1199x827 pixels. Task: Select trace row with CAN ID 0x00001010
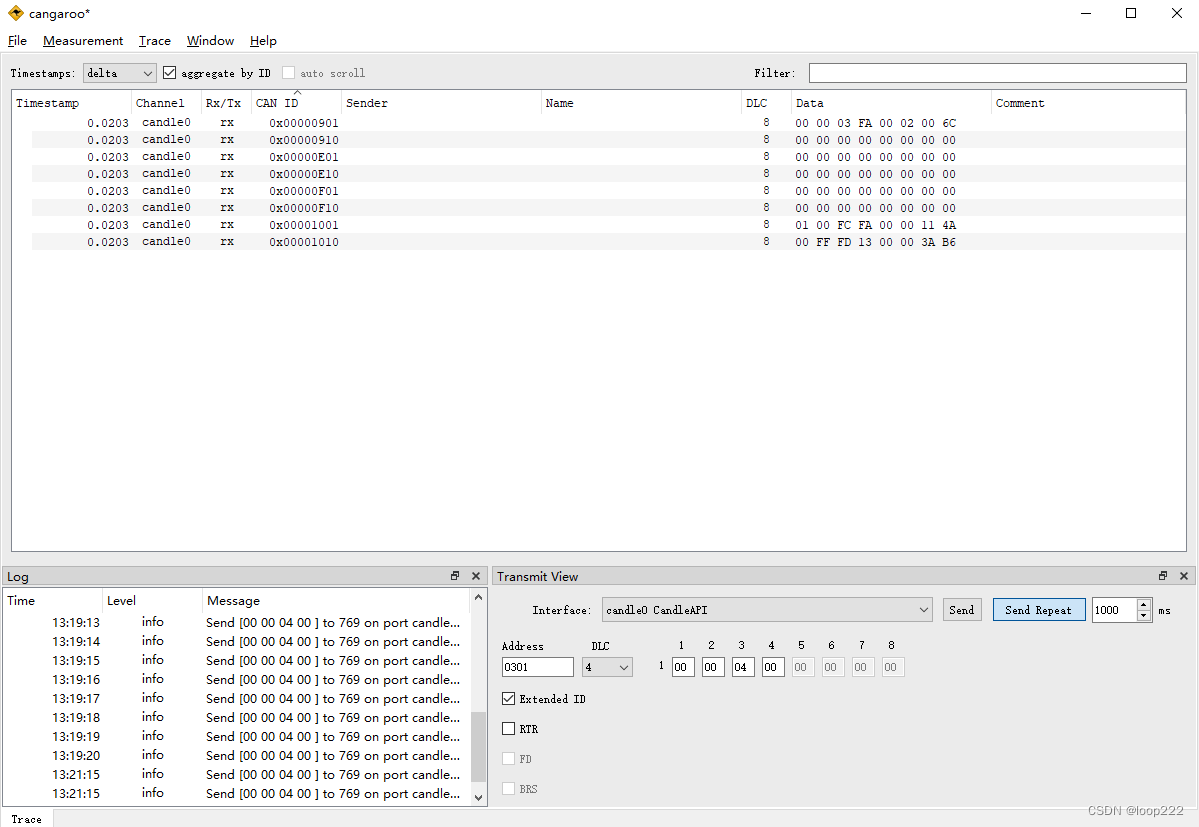tap(609, 242)
